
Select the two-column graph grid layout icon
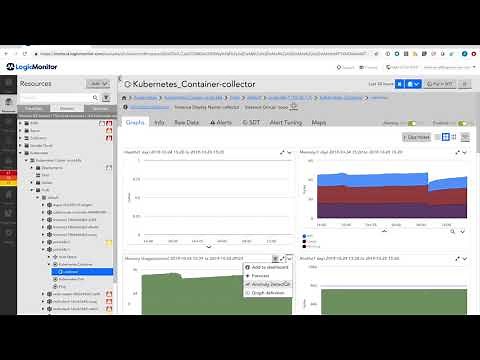pos(446,137)
